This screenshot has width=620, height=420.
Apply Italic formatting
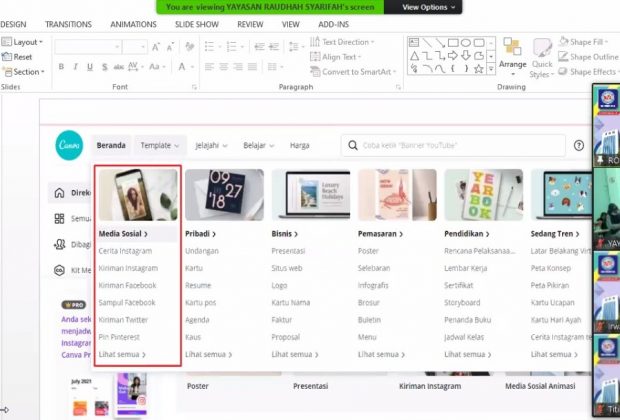(x=76, y=67)
